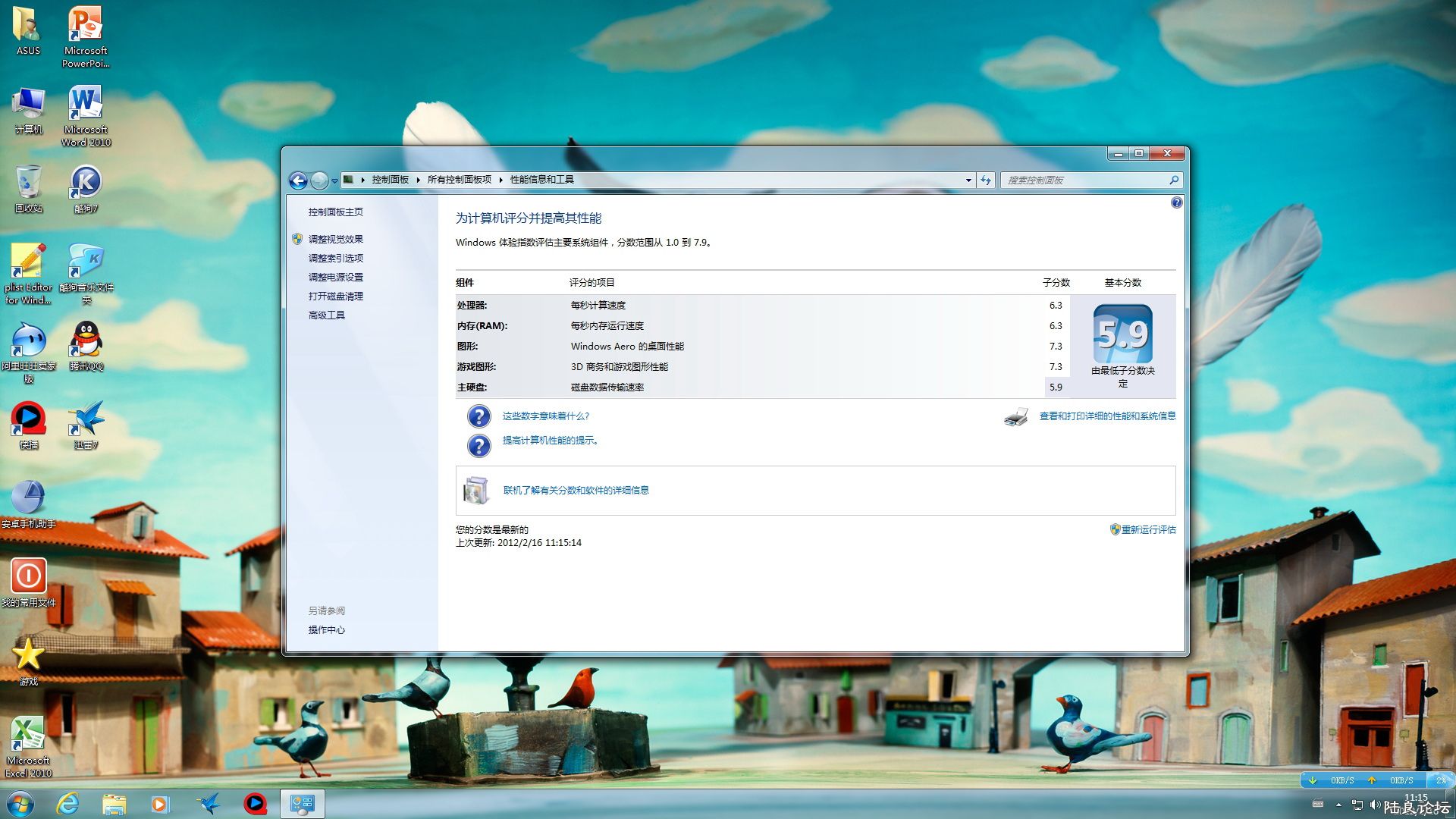Click 这些数字意味着什么? help link
The width and height of the screenshot is (1456, 819).
tap(545, 416)
